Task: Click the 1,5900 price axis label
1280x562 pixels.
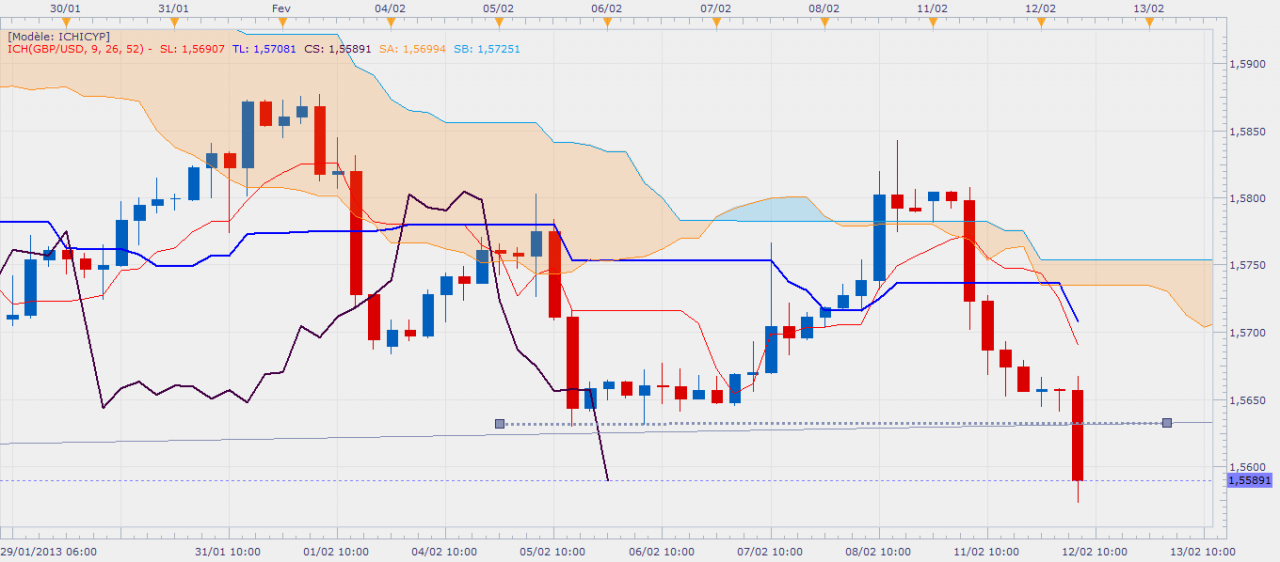Action: (1246, 64)
